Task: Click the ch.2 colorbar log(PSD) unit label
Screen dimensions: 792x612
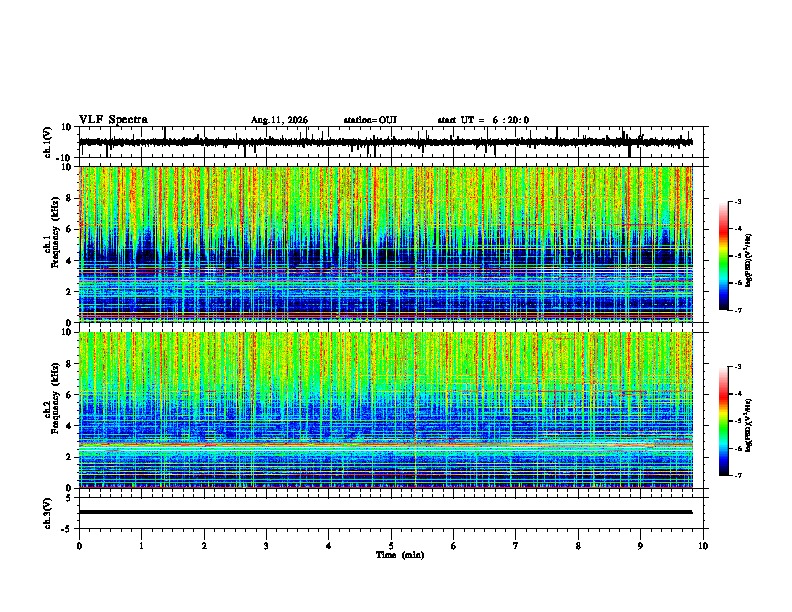Action: (x=749, y=425)
